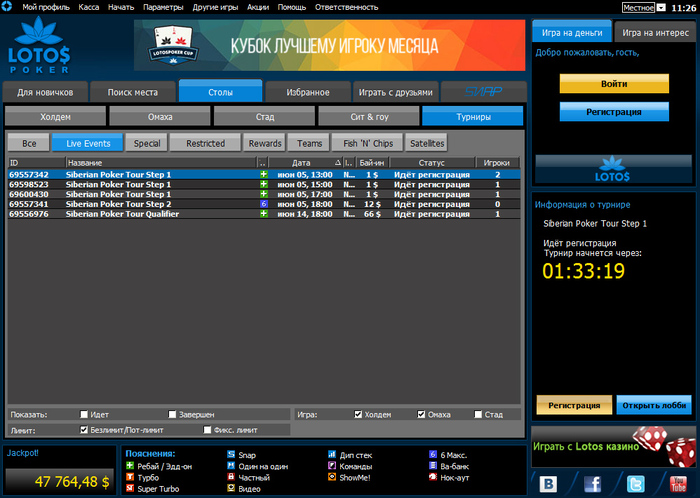Image resolution: width=700 pixels, height=498 pixels.
Task: Sort by the ID column header
Action: (x=36, y=163)
